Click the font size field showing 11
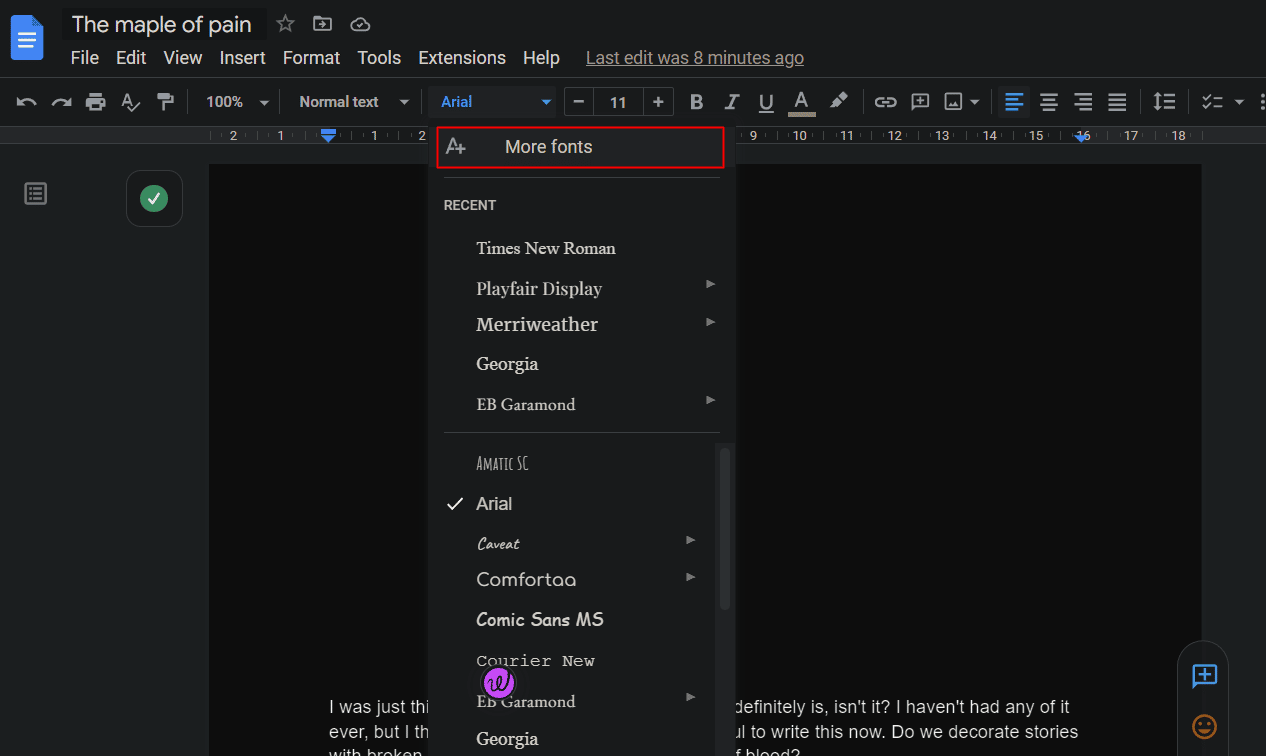Image resolution: width=1266 pixels, height=756 pixels. coord(618,102)
